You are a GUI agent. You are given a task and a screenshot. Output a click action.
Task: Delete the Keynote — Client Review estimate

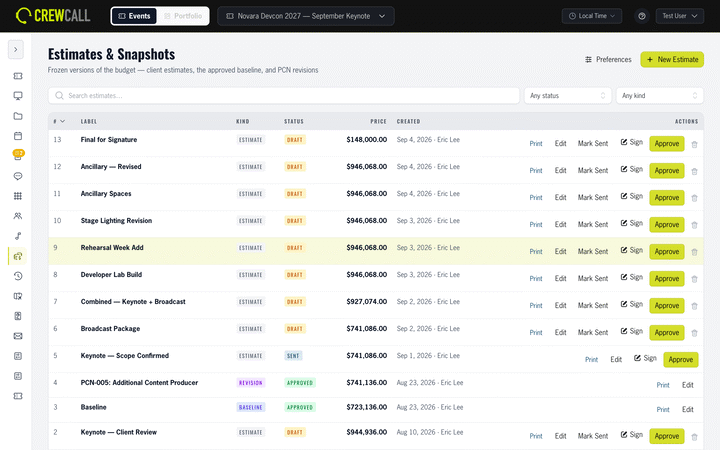694,437
